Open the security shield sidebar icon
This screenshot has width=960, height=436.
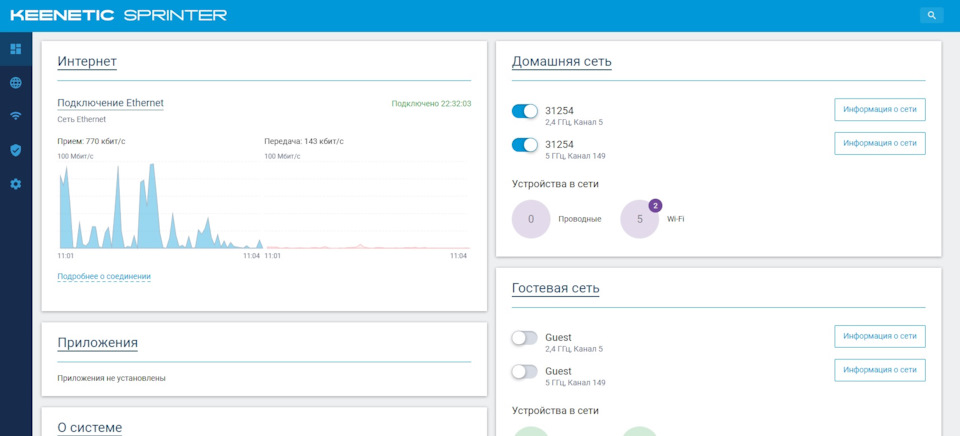[x=16, y=150]
